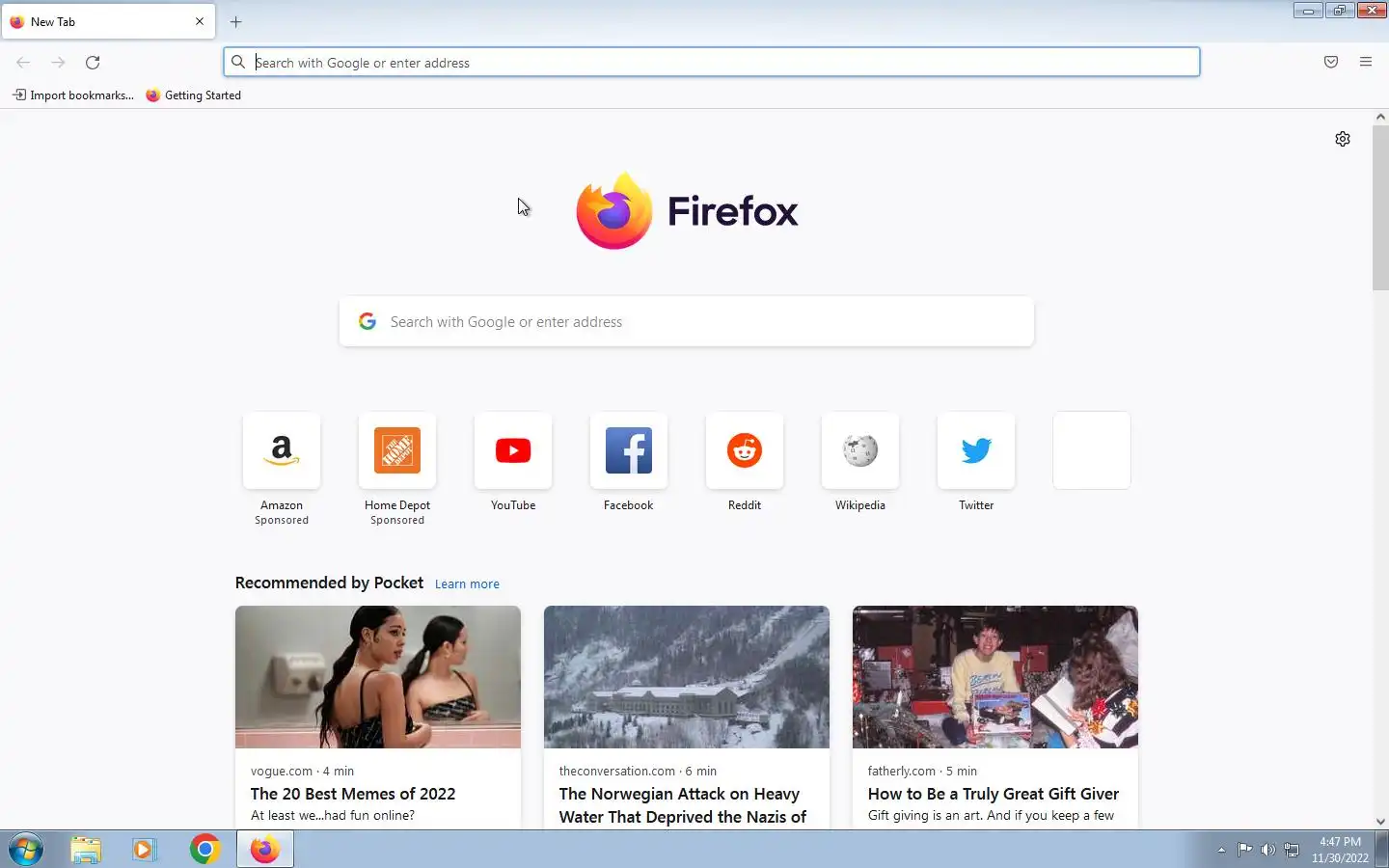Open Windows Media Player from taskbar
This screenshot has height=868, width=1389.
(145, 850)
